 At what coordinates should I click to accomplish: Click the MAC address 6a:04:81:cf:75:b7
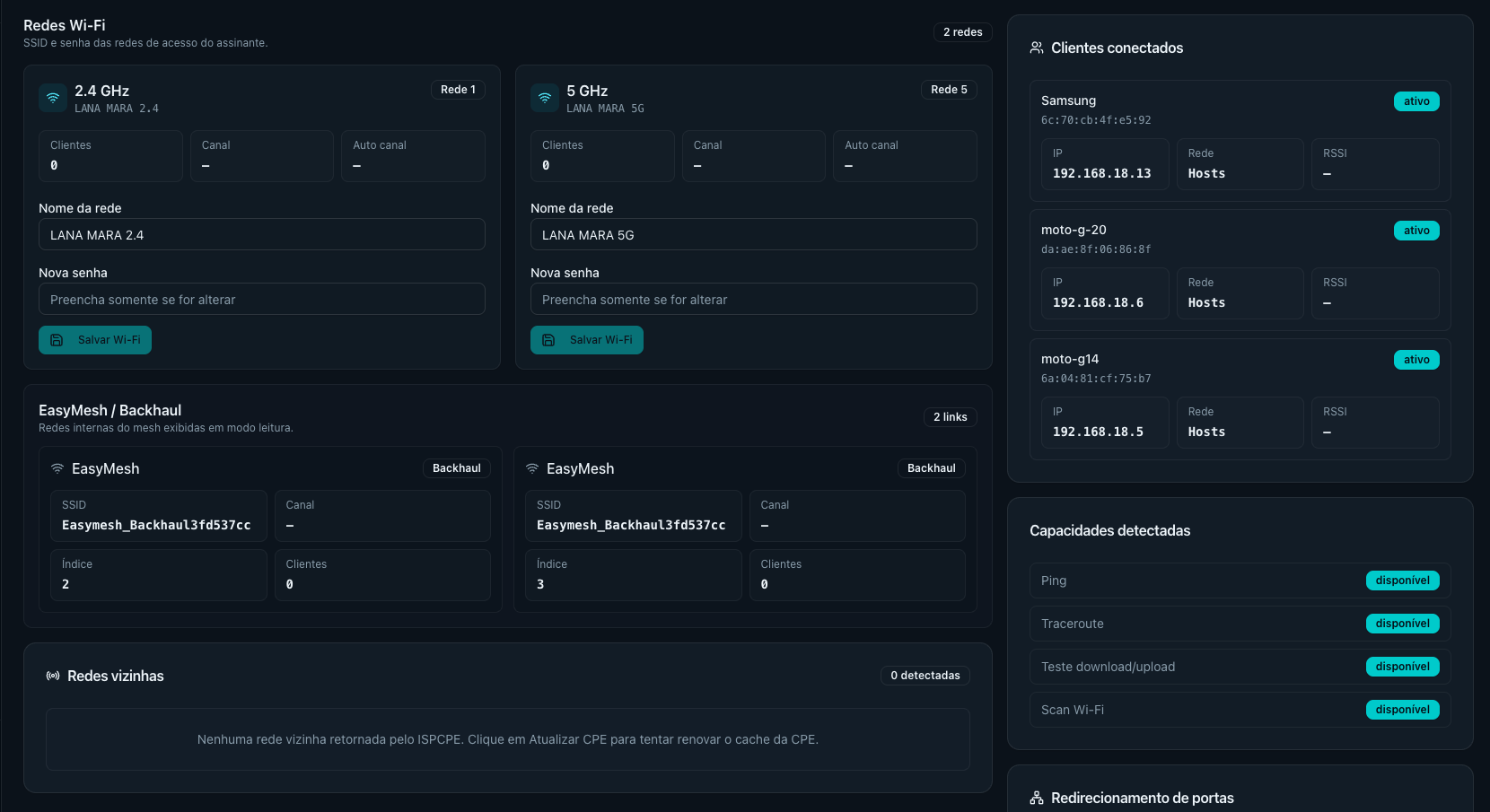(x=1096, y=379)
